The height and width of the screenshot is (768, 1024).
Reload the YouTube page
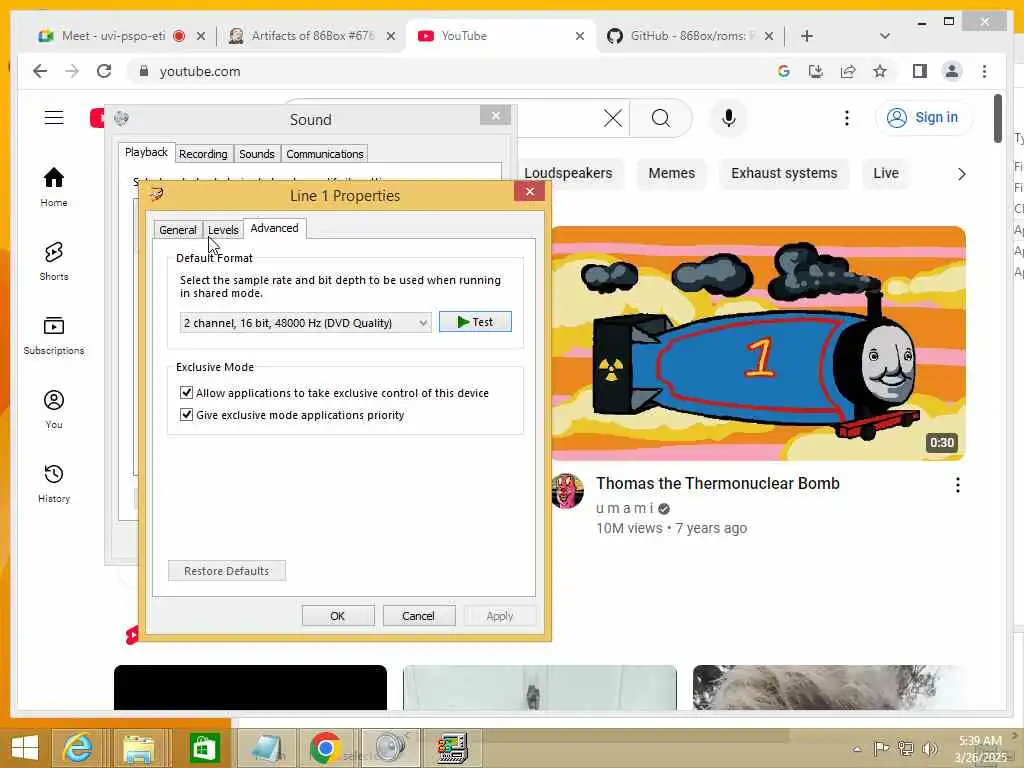click(x=104, y=71)
